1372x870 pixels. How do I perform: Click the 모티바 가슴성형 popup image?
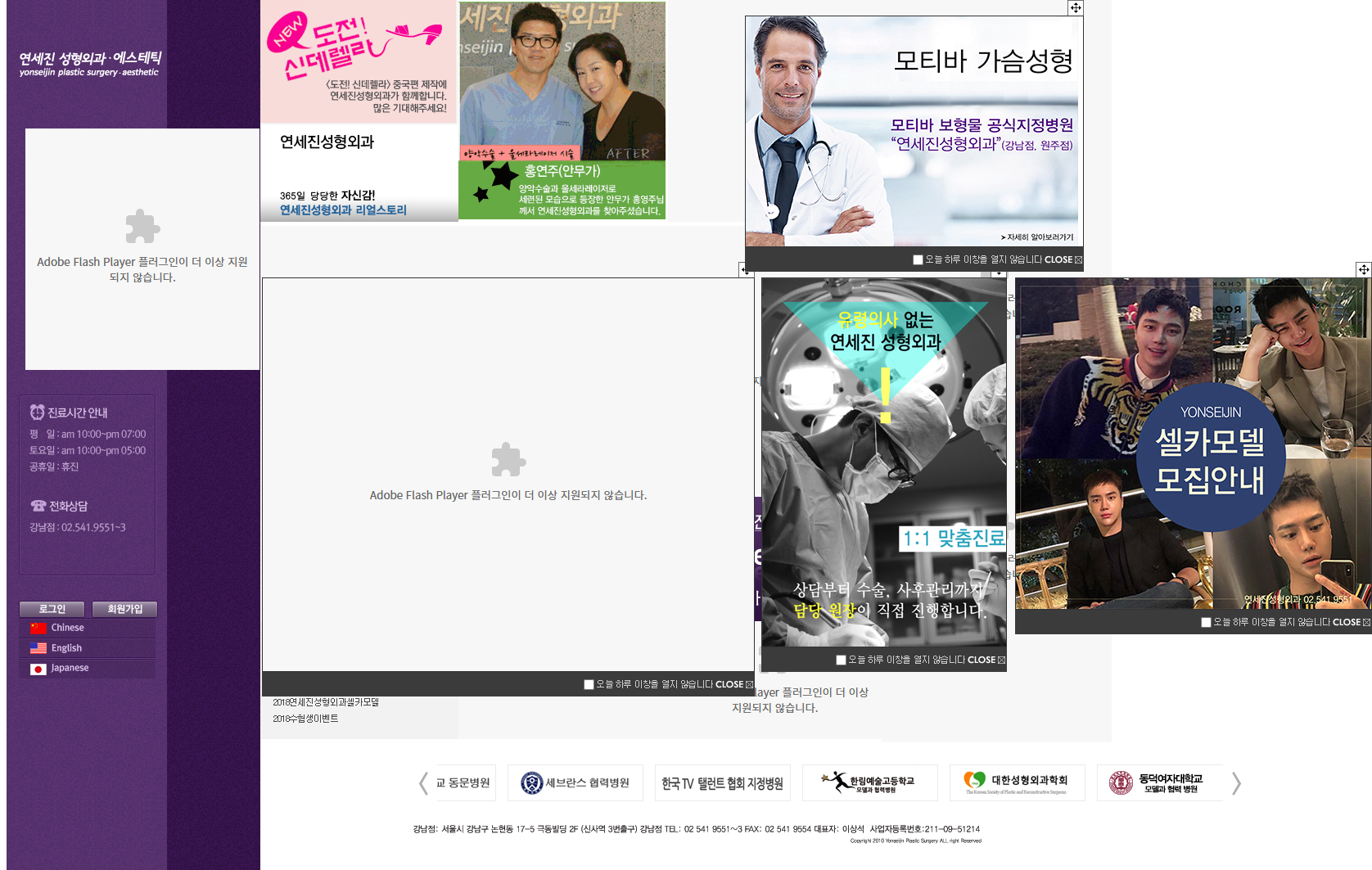coord(912,131)
